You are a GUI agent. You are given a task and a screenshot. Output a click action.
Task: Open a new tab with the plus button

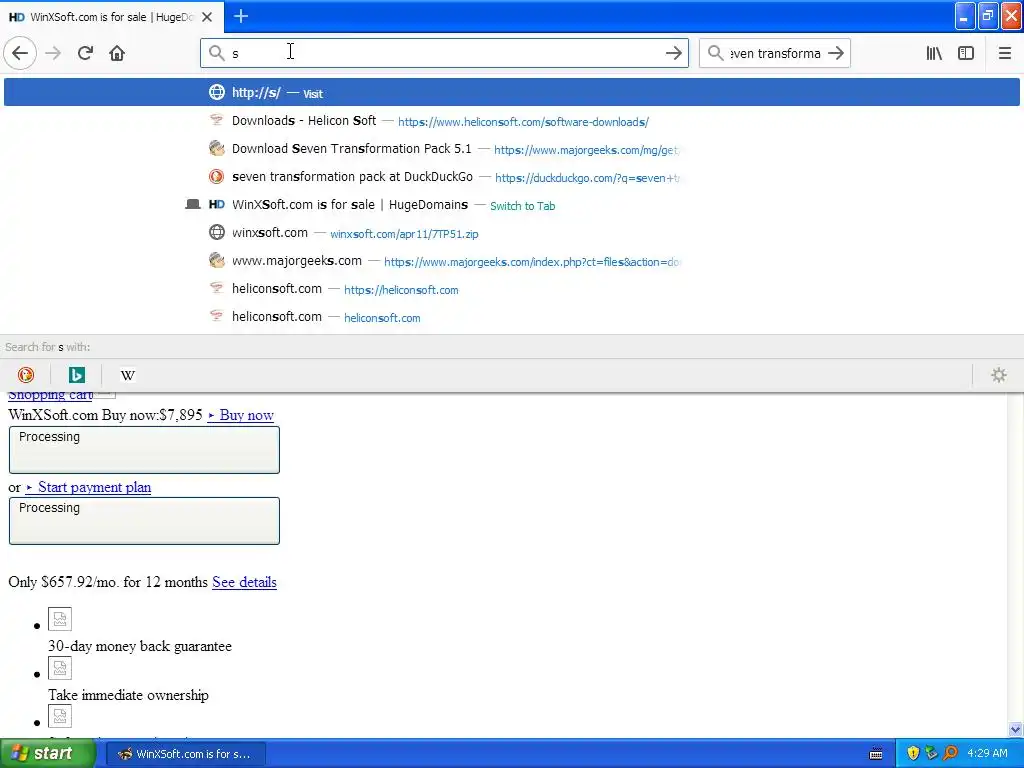[240, 16]
